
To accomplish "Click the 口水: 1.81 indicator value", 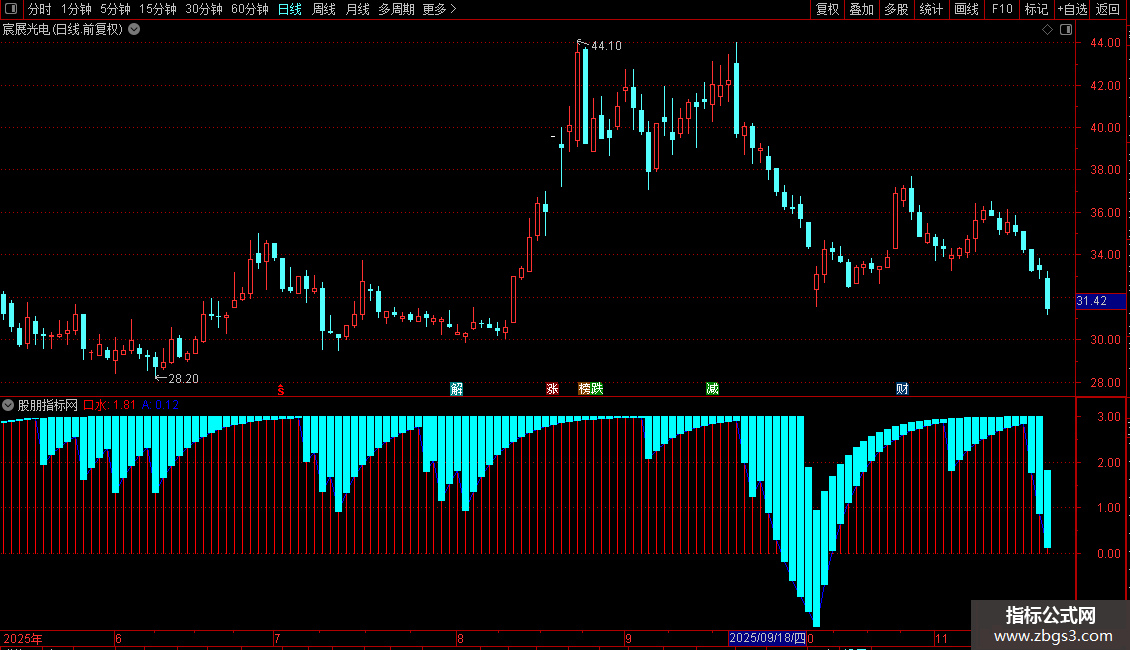I will point(110,405).
